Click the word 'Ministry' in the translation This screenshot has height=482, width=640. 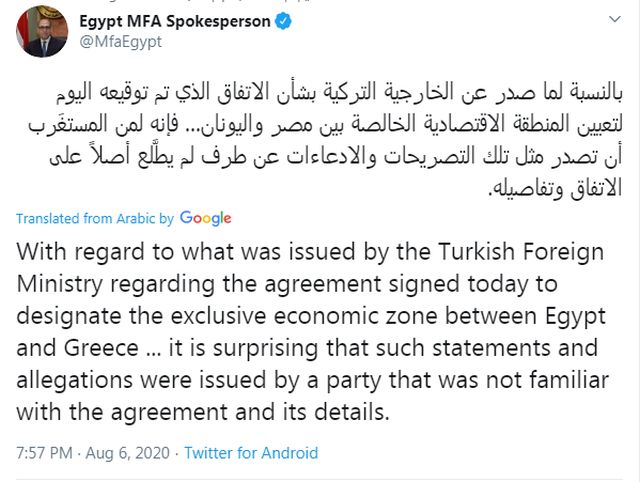pyautogui.click(x=55, y=283)
